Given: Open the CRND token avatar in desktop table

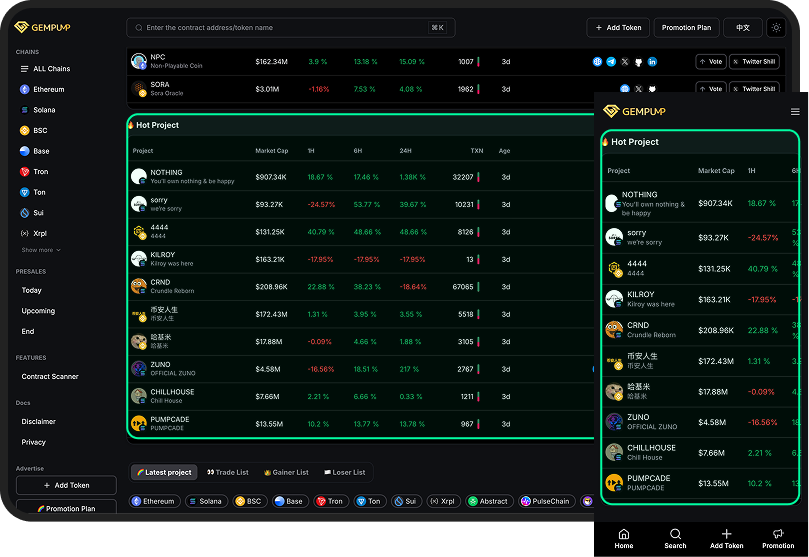Looking at the screenshot, I should [139, 287].
